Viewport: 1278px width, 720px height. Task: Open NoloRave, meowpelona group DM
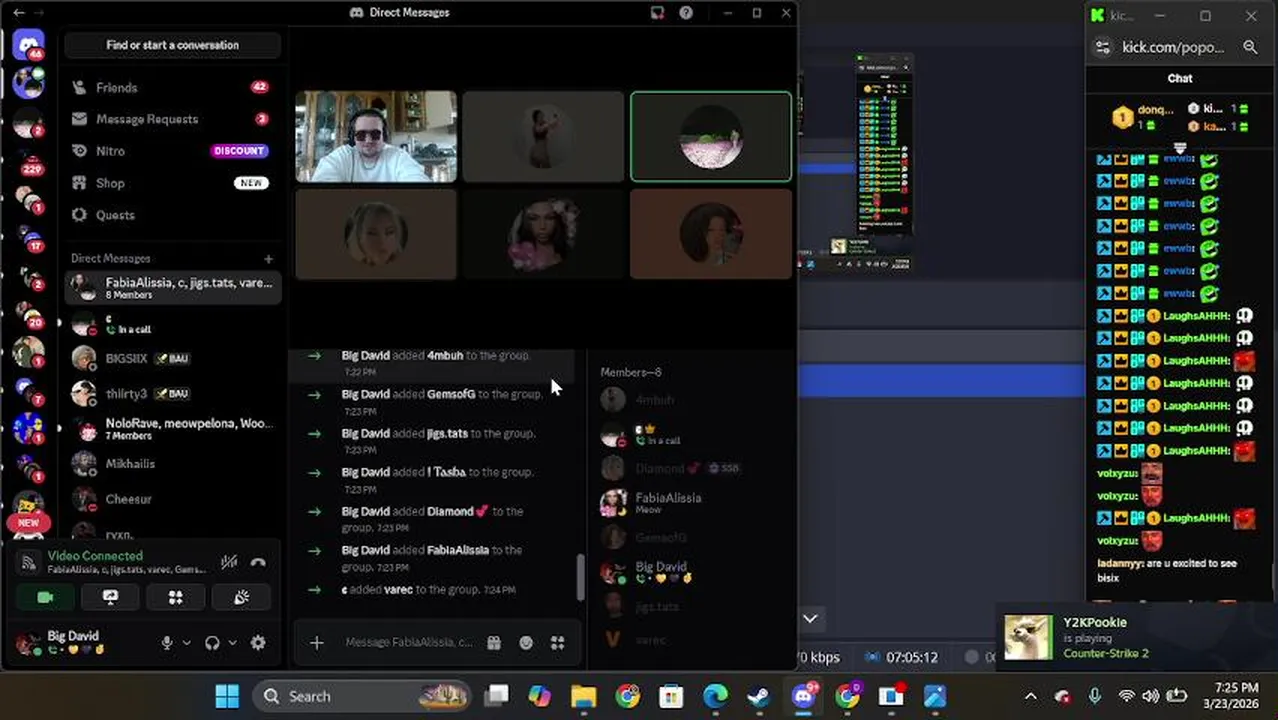coord(172,429)
